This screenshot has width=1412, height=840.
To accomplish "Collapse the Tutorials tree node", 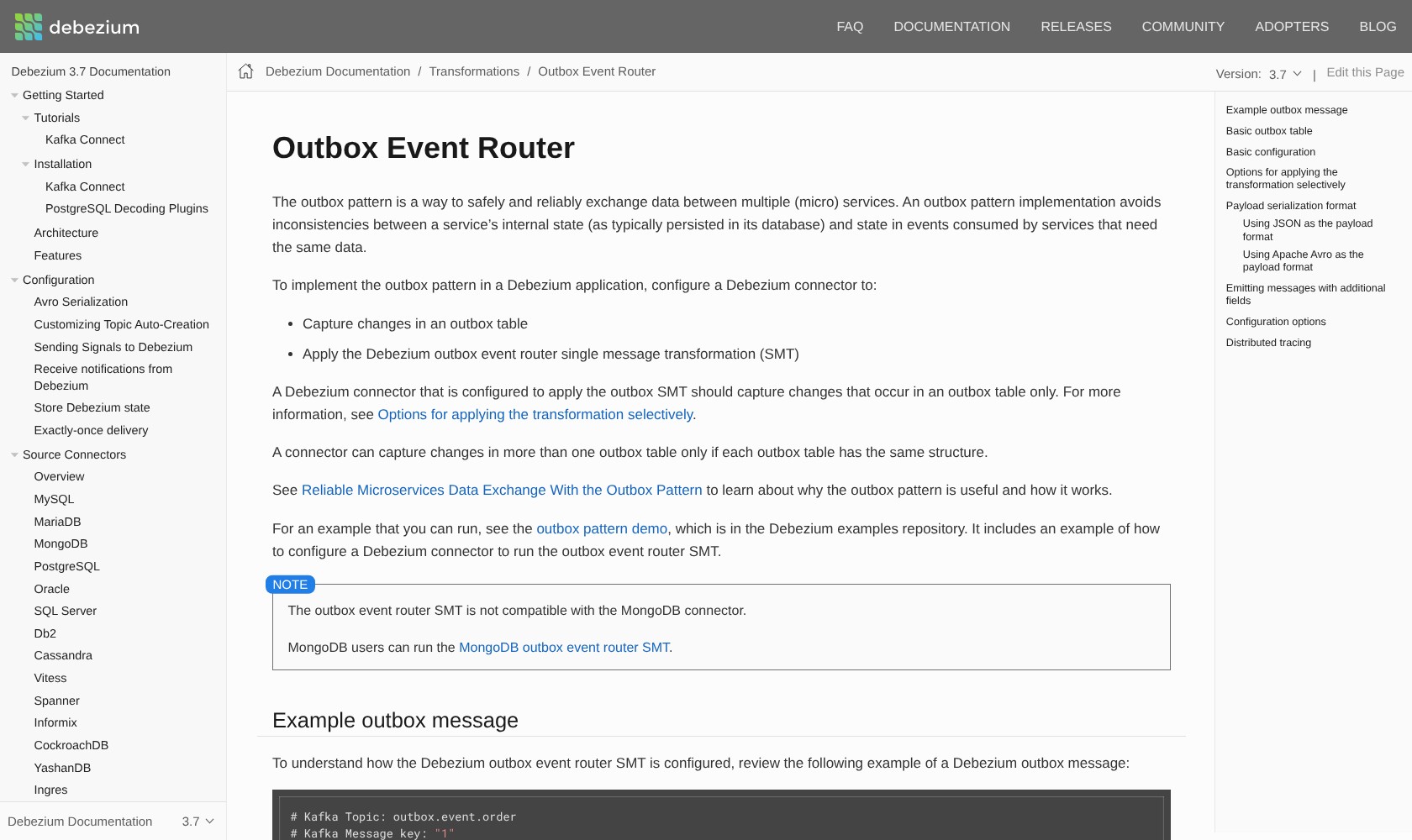I will (x=25, y=118).
